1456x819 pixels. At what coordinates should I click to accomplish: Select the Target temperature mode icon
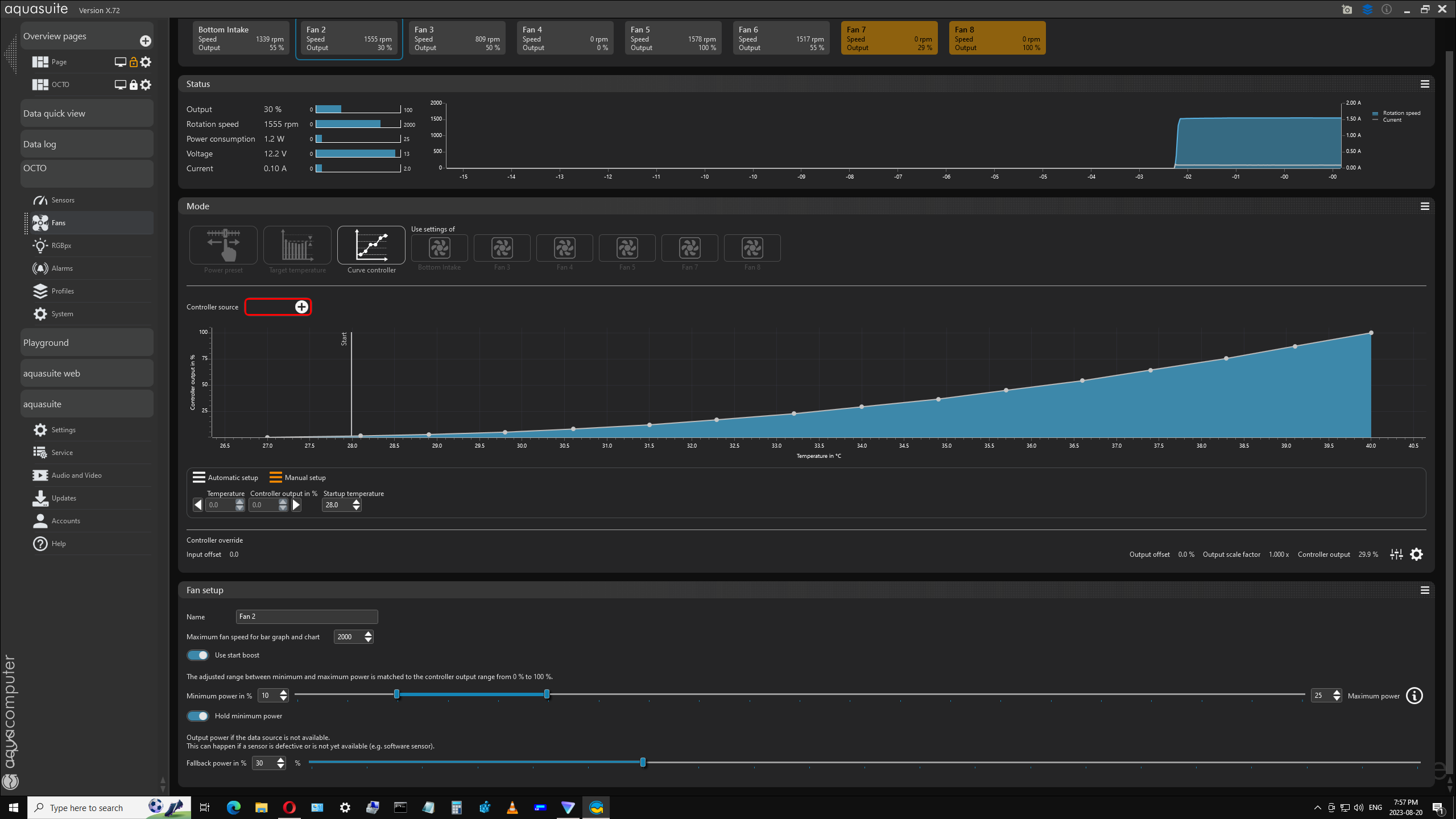coord(297,245)
